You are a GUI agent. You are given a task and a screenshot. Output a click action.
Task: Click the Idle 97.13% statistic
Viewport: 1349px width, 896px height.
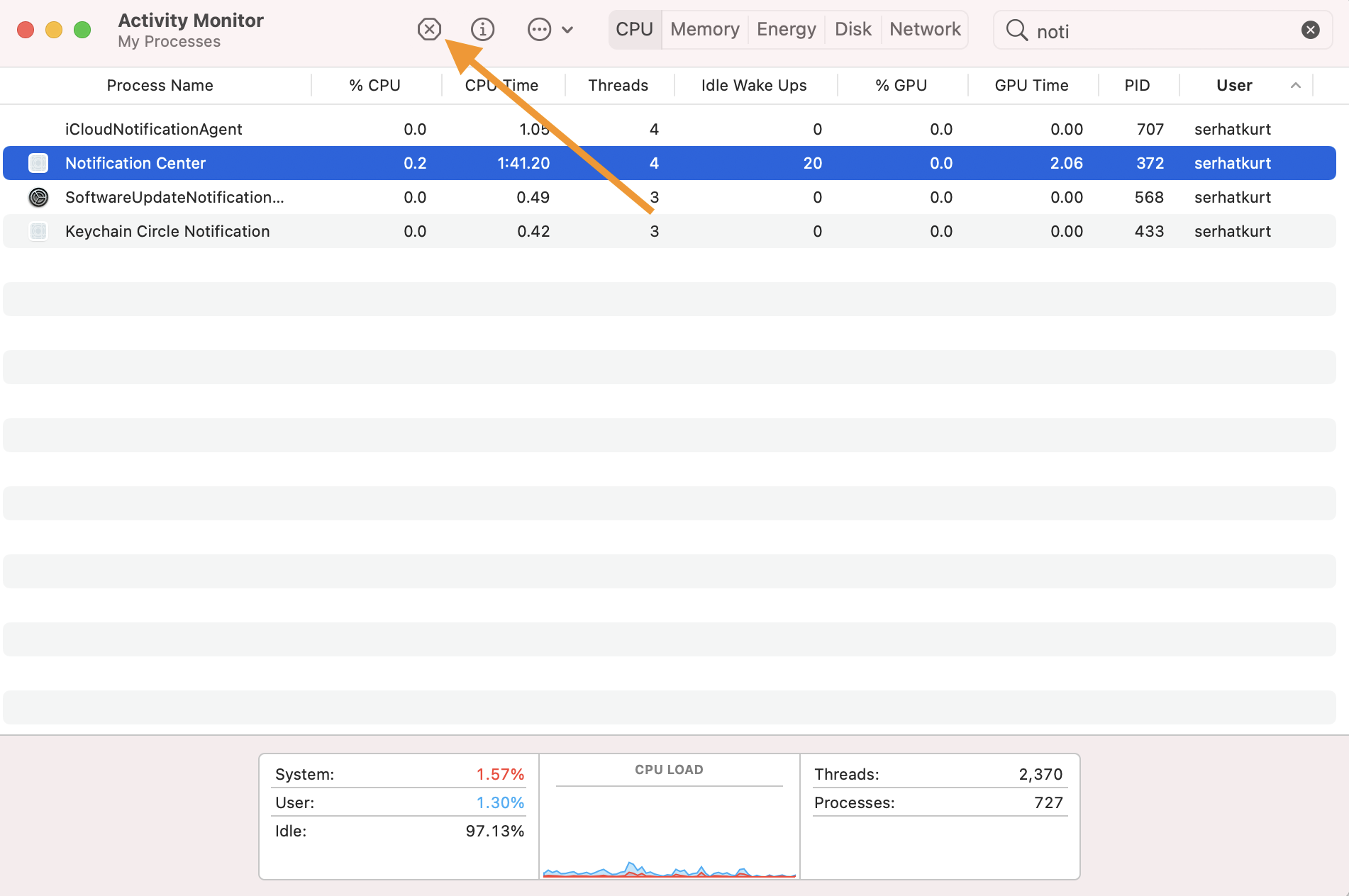pyautogui.click(x=399, y=831)
